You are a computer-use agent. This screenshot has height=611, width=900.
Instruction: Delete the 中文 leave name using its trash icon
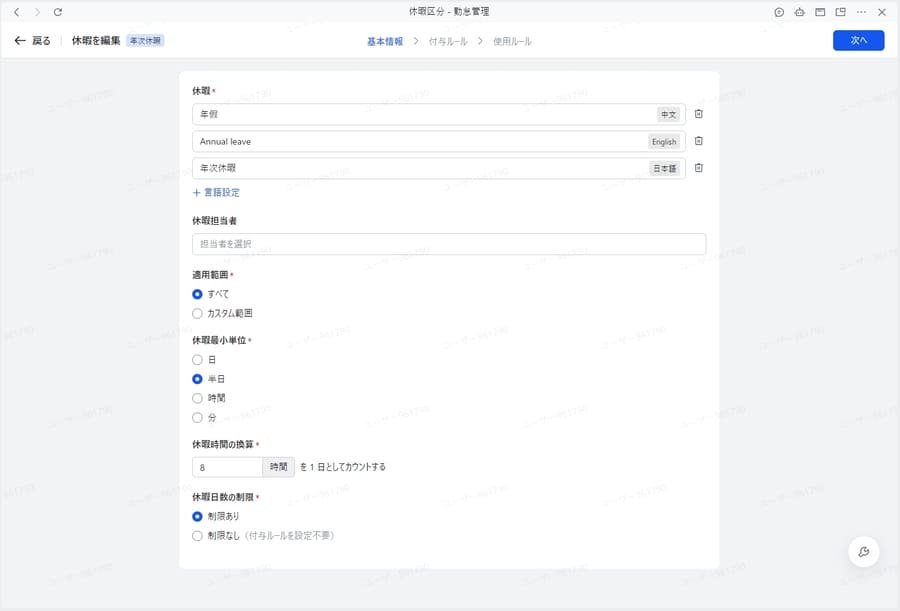point(698,113)
